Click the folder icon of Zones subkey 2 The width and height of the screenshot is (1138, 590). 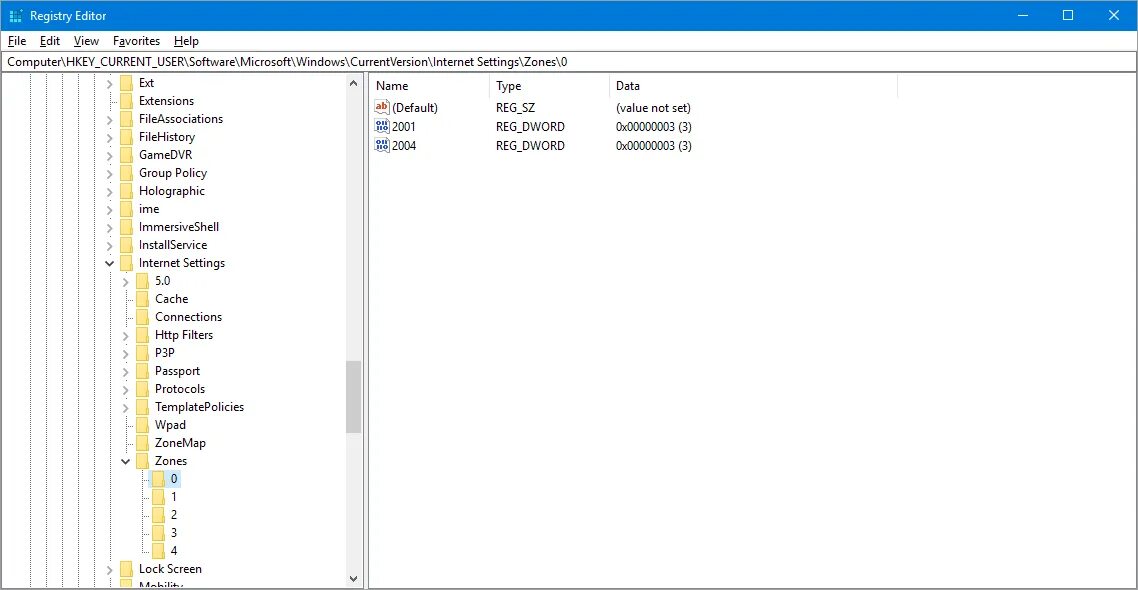[158, 515]
